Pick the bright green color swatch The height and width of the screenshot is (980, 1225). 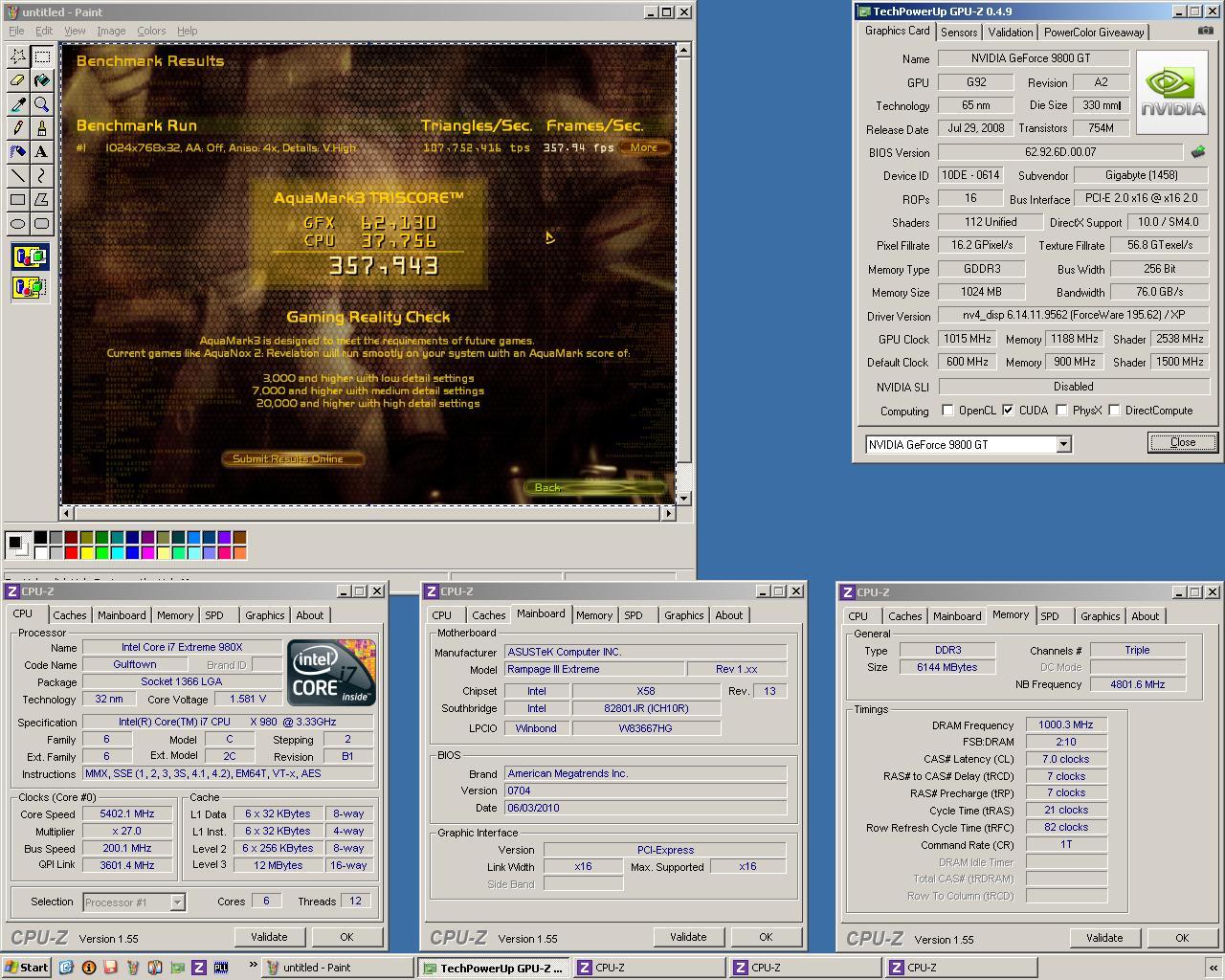[x=101, y=551]
